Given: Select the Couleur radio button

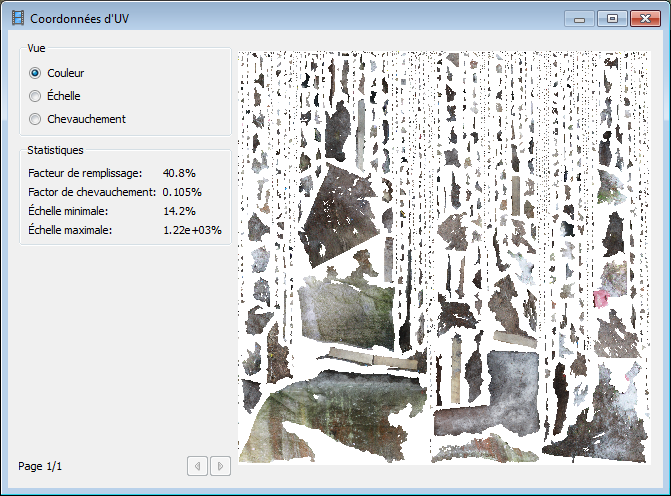Looking at the screenshot, I should tap(36, 73).
